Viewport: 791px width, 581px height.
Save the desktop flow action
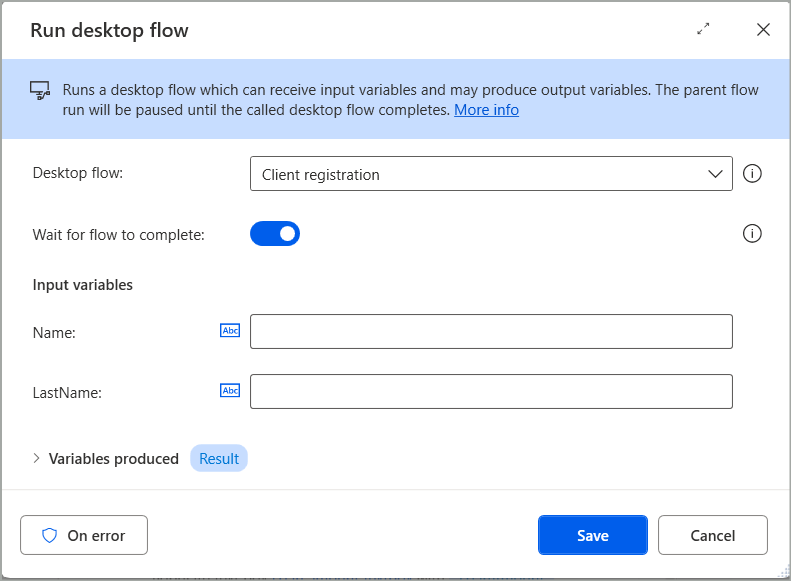click(x=592, y=535)
